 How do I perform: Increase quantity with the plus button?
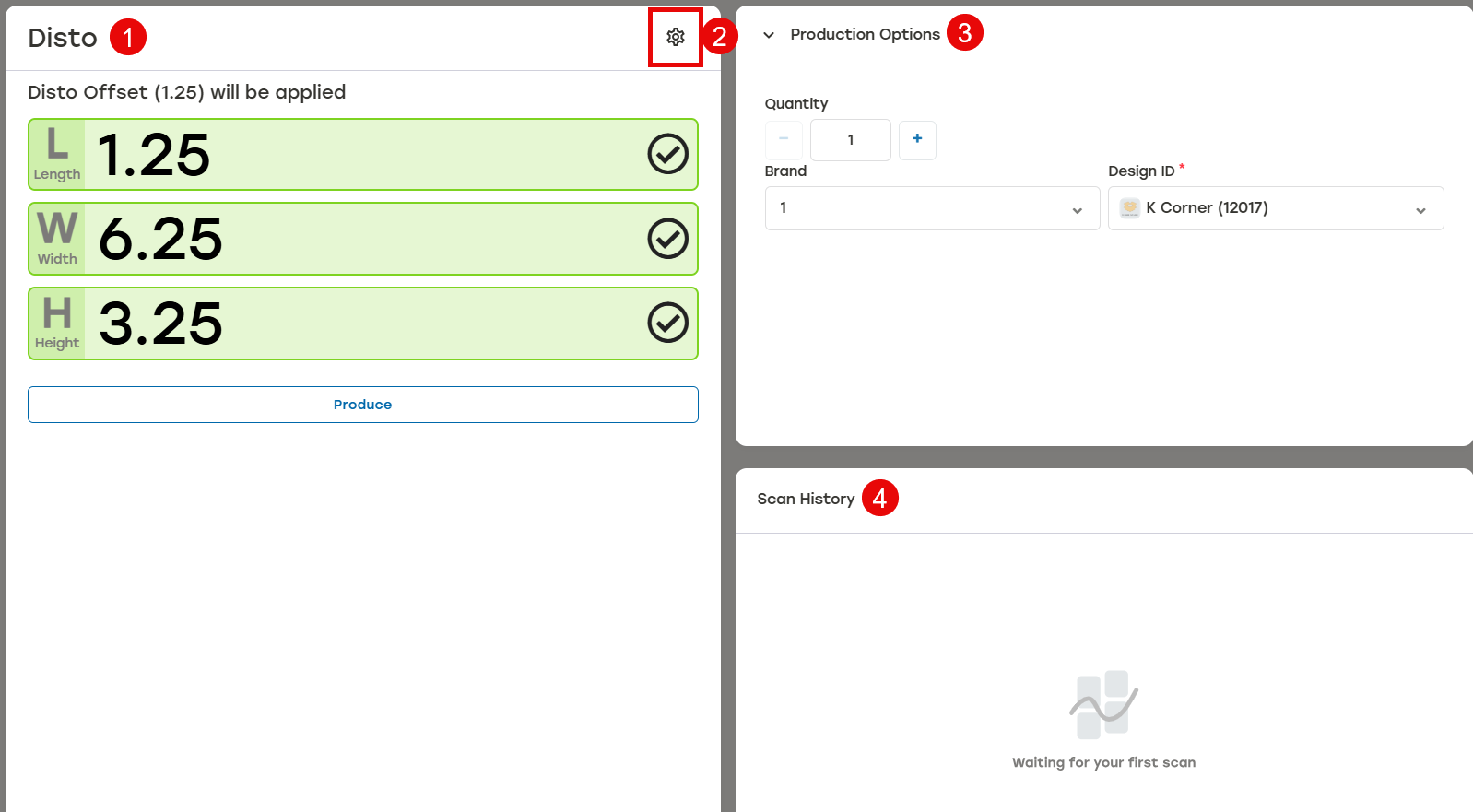click(917, 139)
